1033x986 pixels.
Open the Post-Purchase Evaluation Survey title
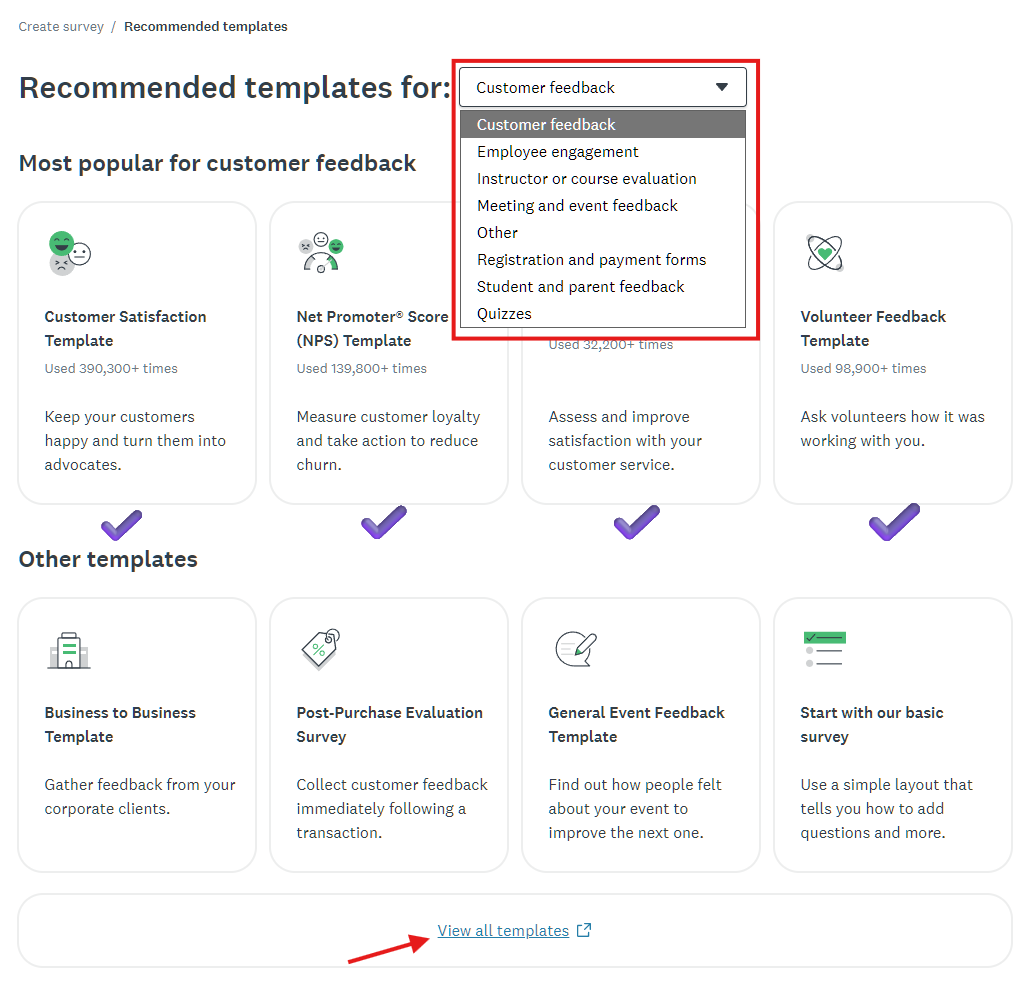coord(389,724)
